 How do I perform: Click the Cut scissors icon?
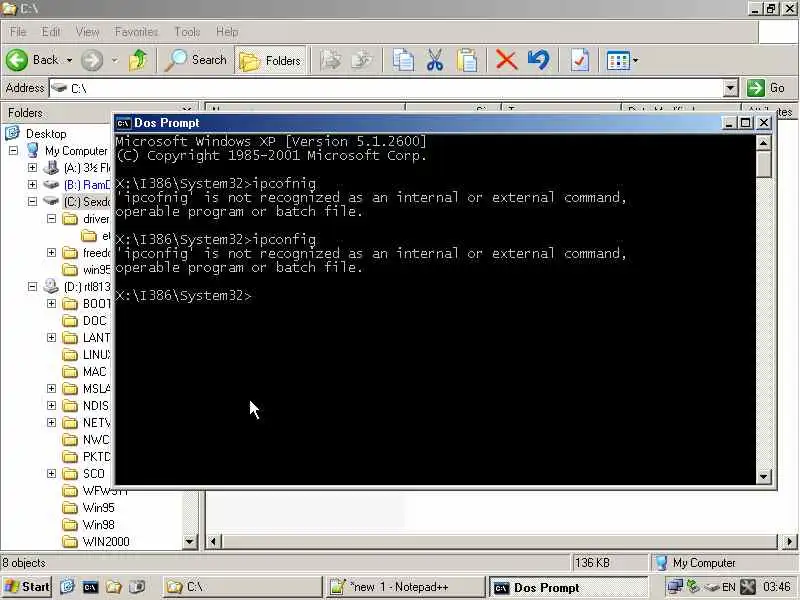coord(435,60)
